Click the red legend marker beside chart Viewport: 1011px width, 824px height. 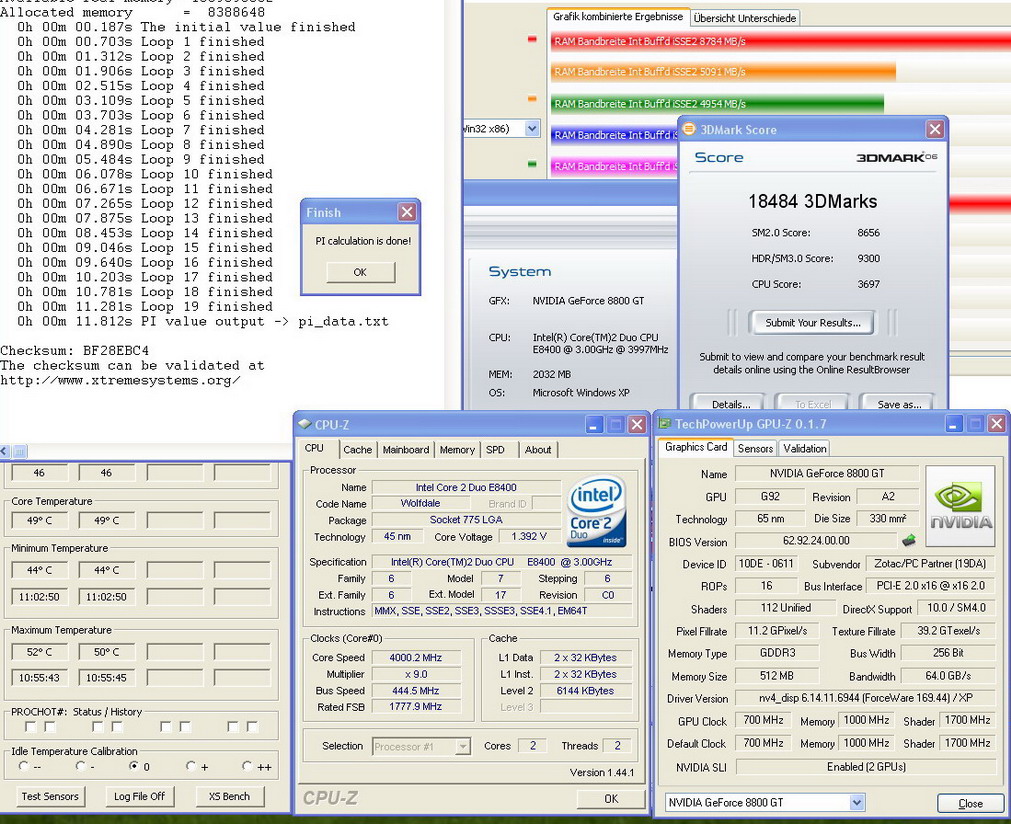coord(532,39)
